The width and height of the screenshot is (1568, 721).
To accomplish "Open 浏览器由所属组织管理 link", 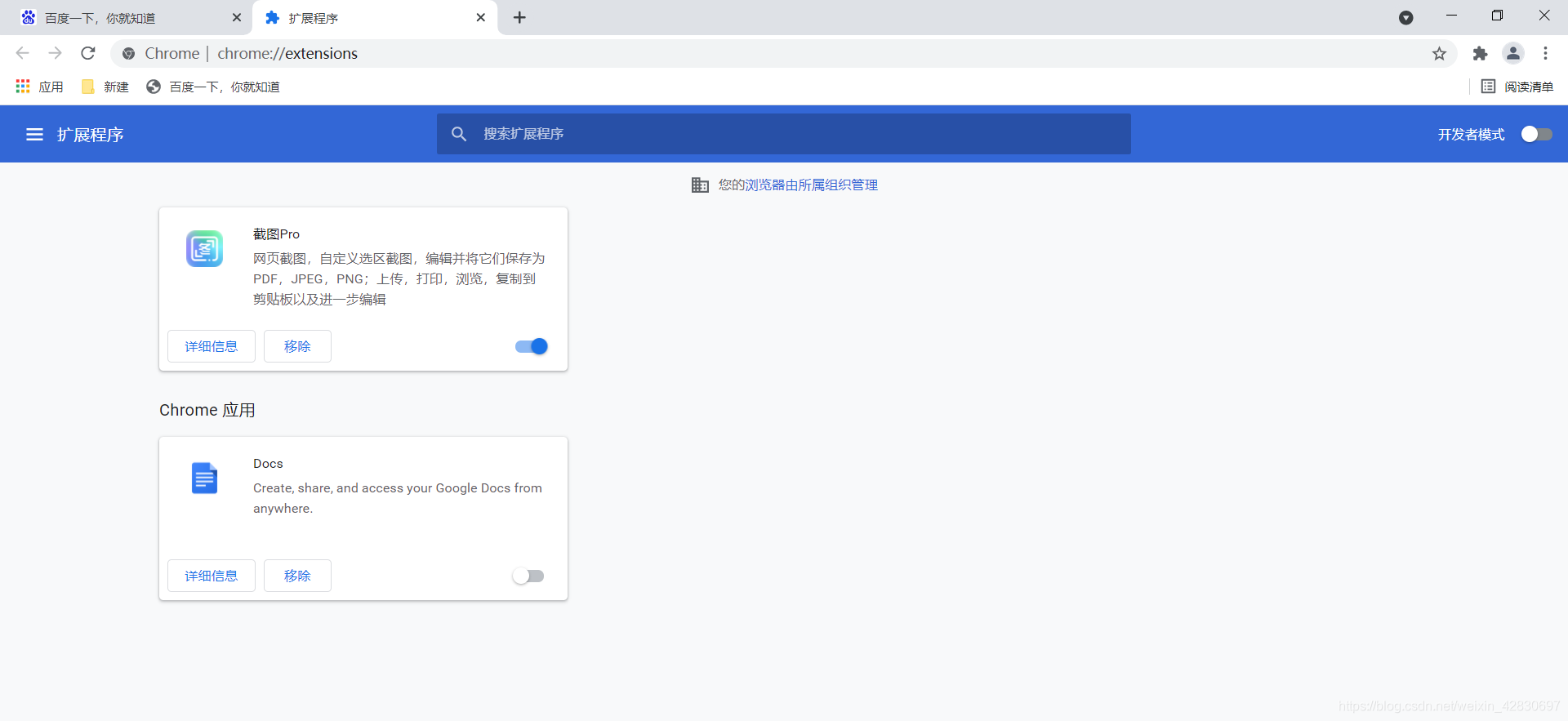I will pyautogui.click(x=812, y=185).
